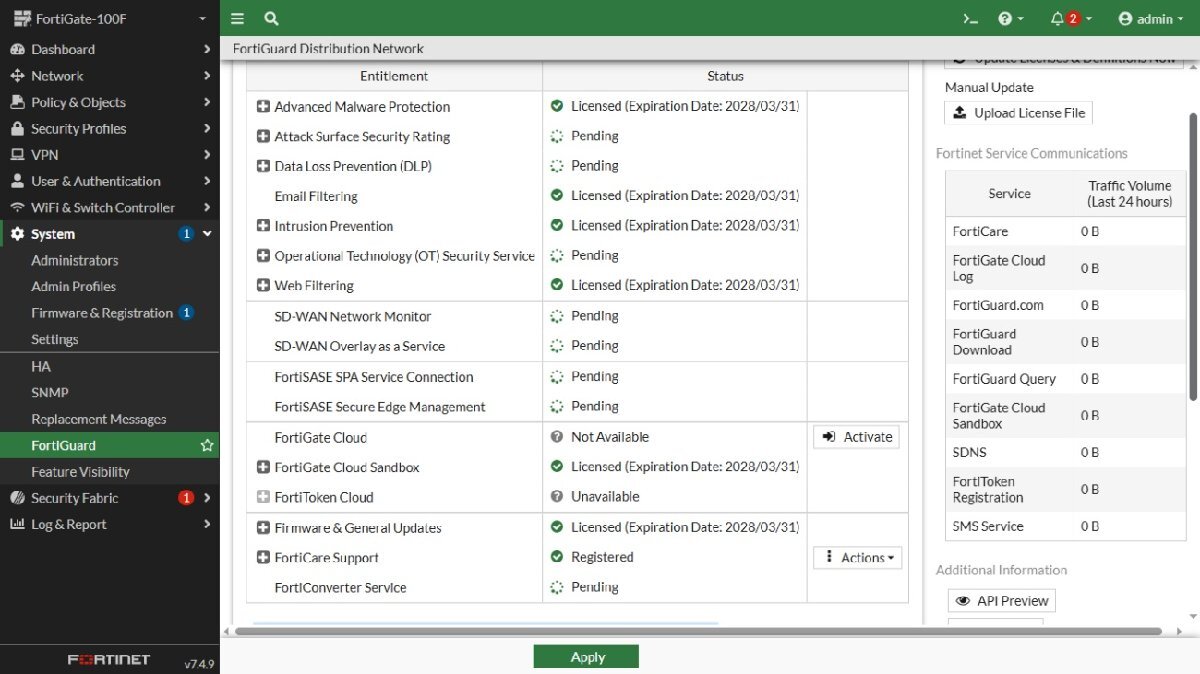Expand Advanced Malware Protection plus icon
This screenshot has width=1200, height=674.
263,106
